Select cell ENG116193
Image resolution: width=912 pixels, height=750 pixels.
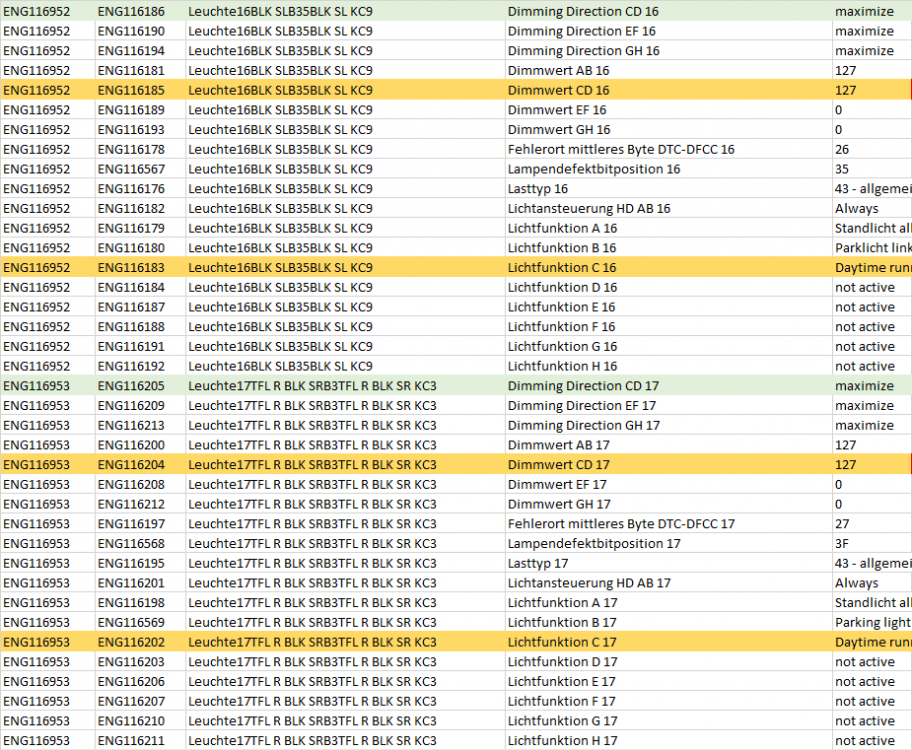(x=140, y=130)
